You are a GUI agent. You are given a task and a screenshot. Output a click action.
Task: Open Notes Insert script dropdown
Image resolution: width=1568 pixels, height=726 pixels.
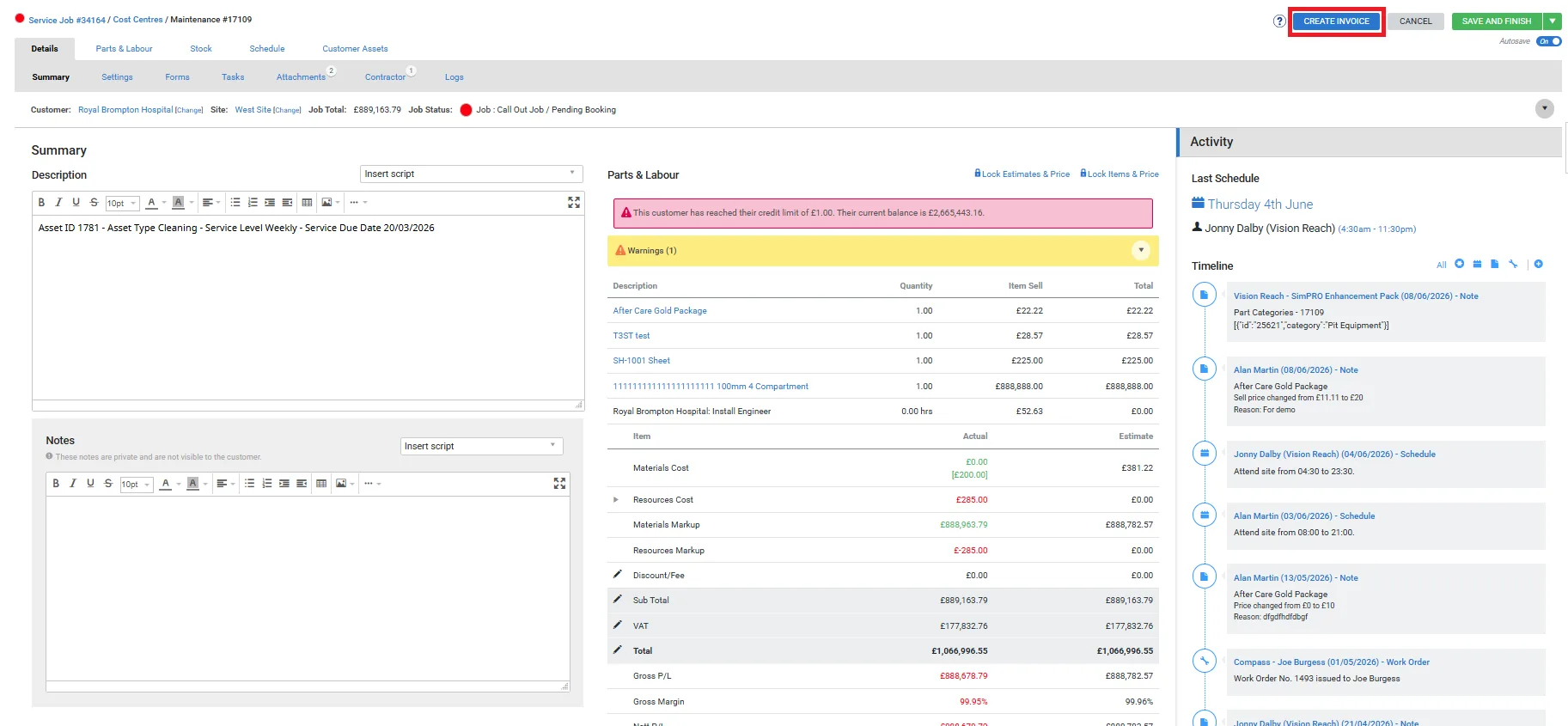pos(481,446)
